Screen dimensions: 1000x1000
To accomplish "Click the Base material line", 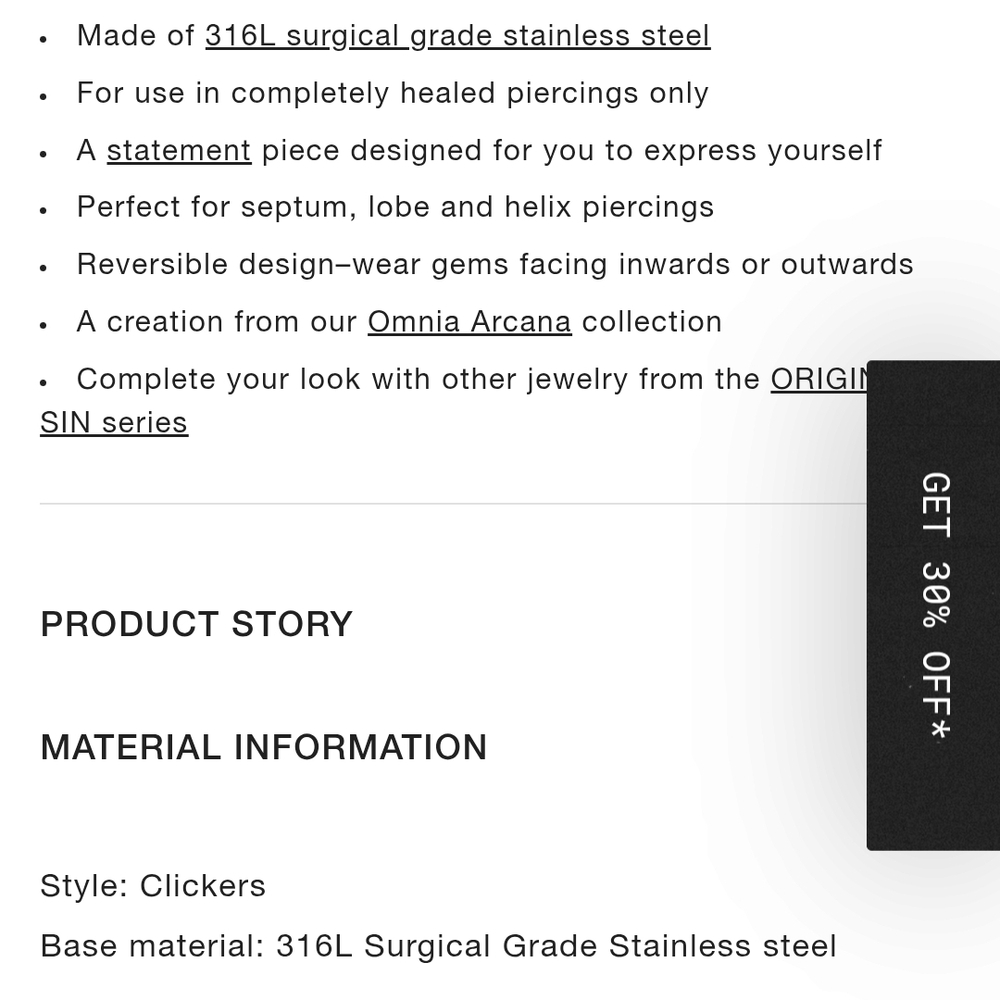I will [438, 946].
